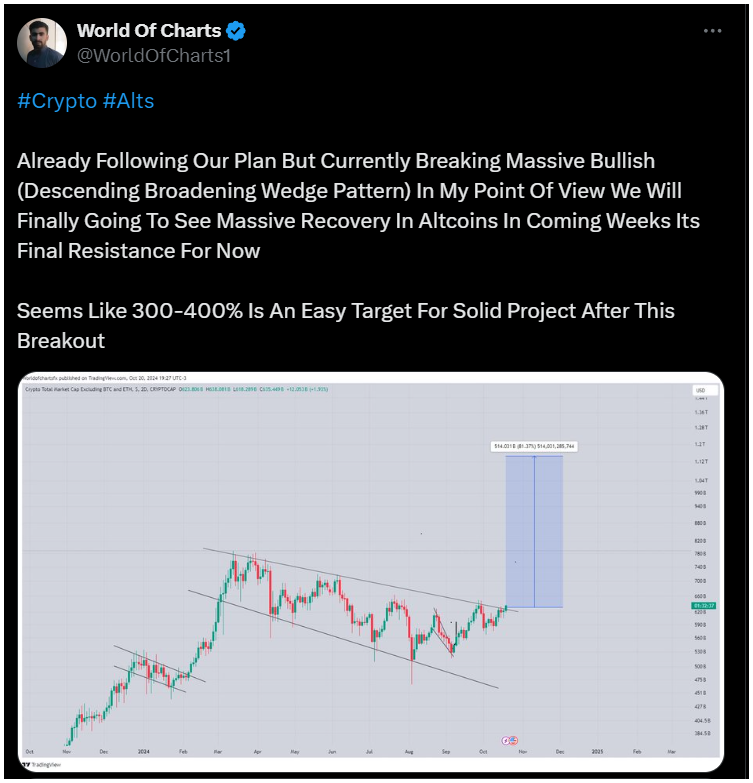Click the Aug label on time axis
Image resolution: width=753 pixels, height=783 pixels.
pyautogui.click(x=409, y=752)
